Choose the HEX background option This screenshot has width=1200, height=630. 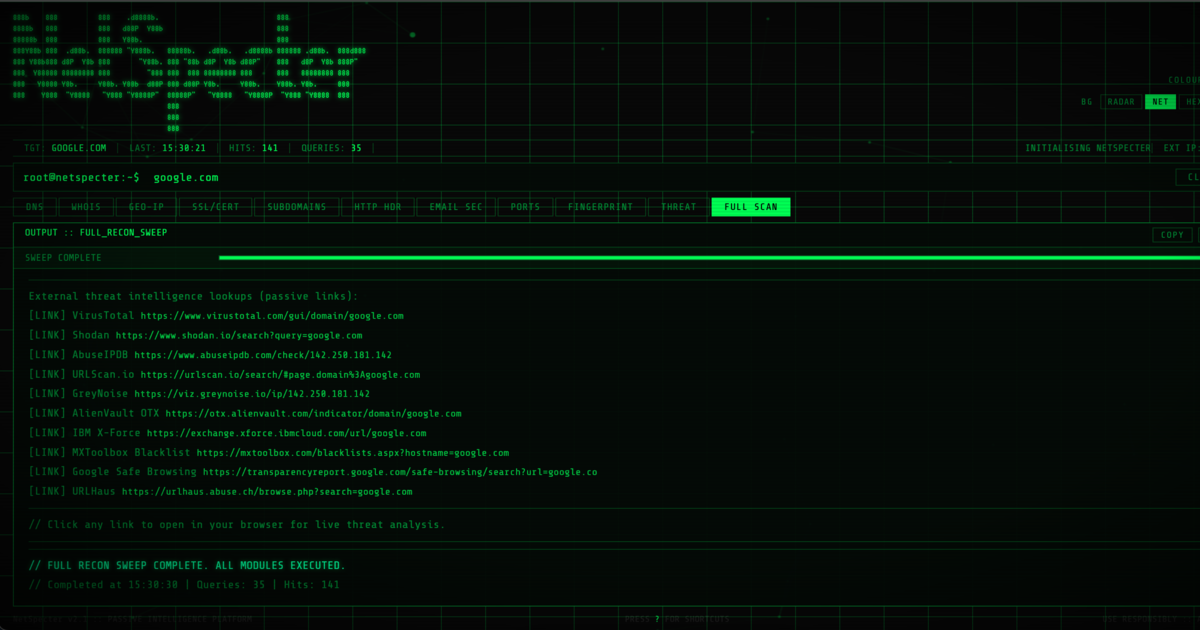1190,101
